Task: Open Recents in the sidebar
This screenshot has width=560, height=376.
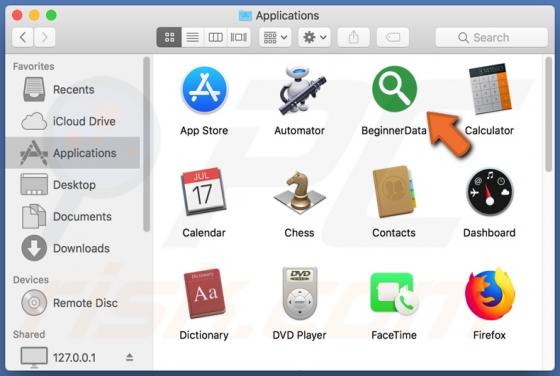Action: coord(72,89)
